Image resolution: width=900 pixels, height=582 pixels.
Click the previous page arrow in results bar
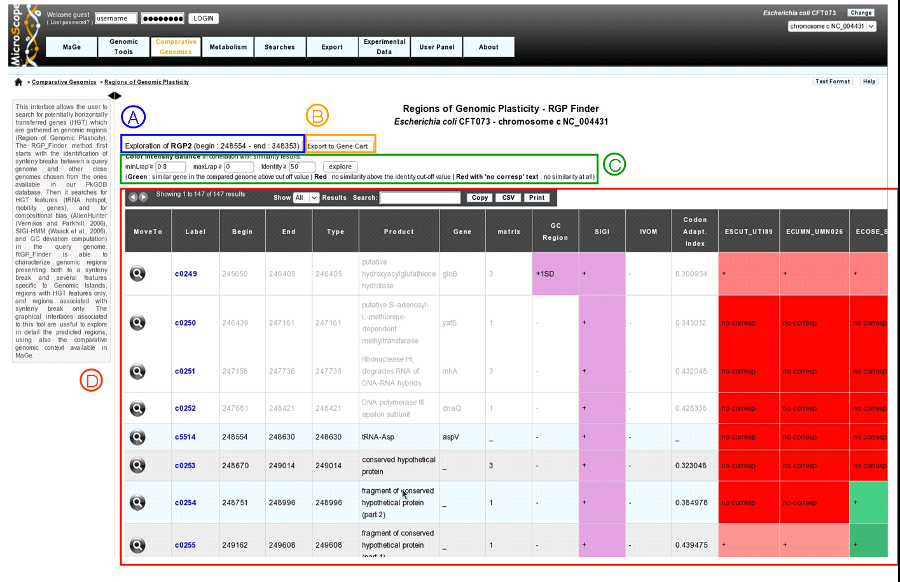point(133,197)
